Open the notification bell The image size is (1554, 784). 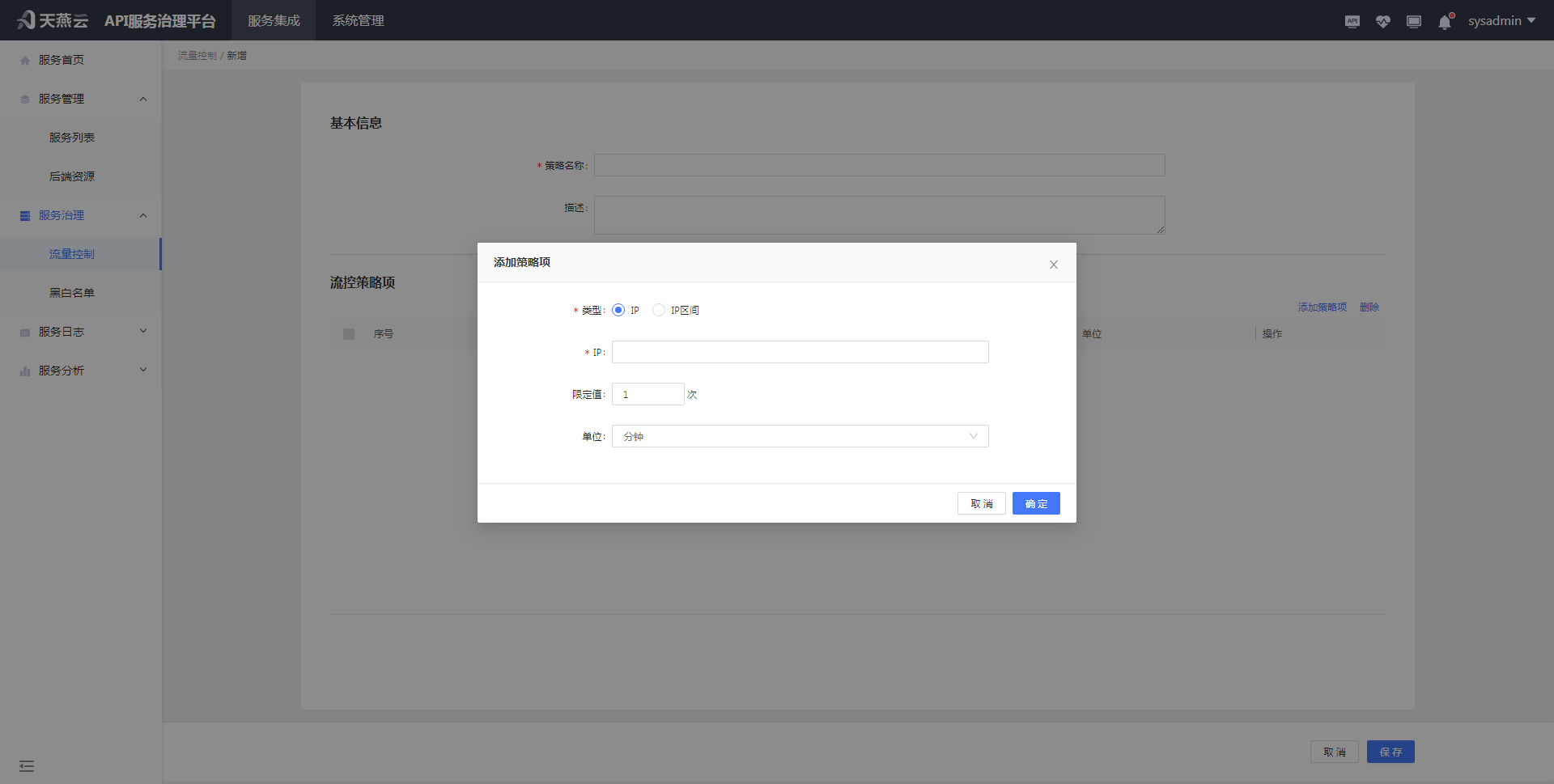tap(1445, 22)
